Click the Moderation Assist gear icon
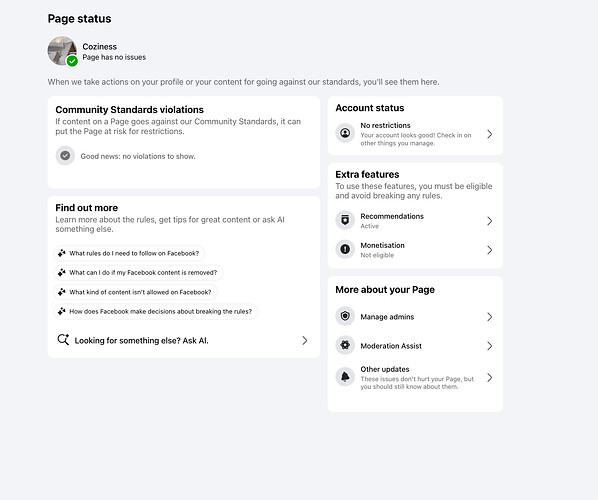The image size is (598, 500). tap(345, 345)
